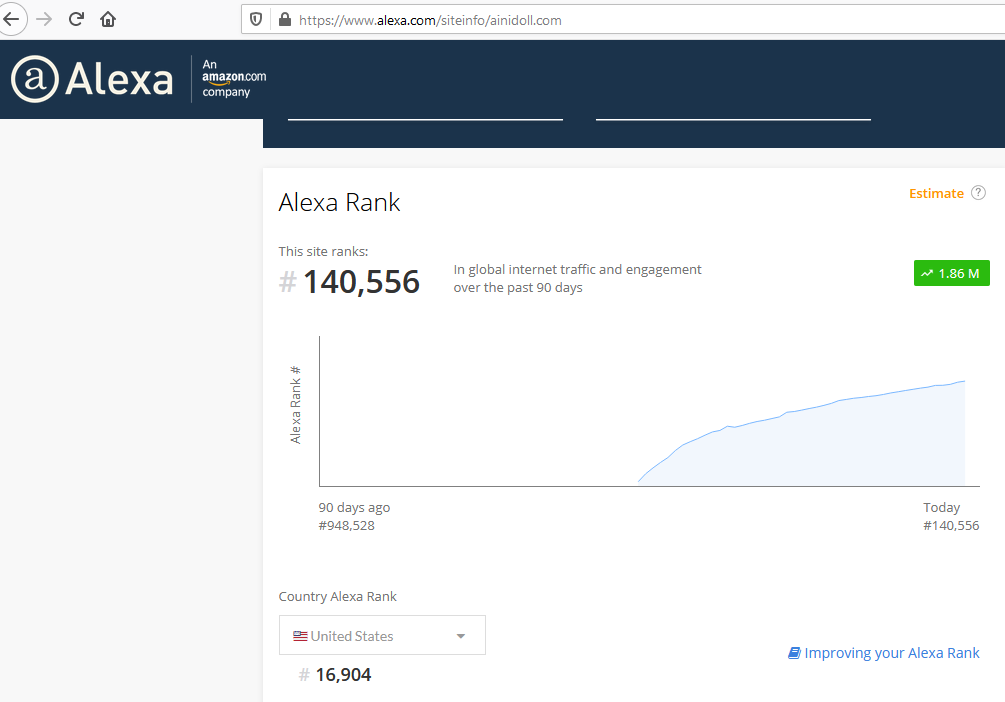Click the rank trend chart area
This screenshot has width=1005, height=702.
click(649, 411)
